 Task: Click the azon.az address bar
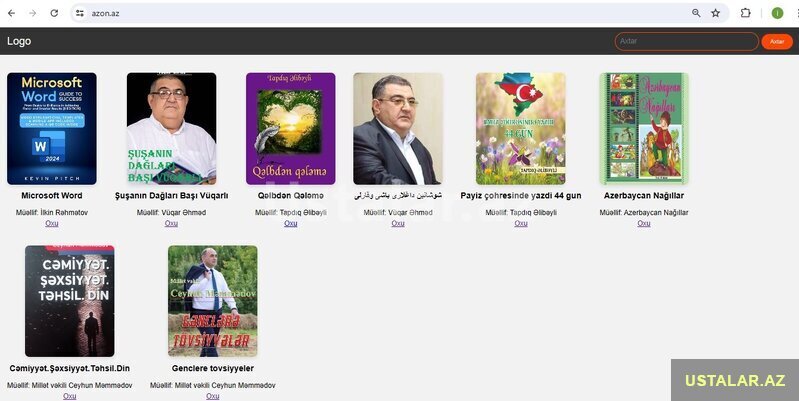coord(387,13)
